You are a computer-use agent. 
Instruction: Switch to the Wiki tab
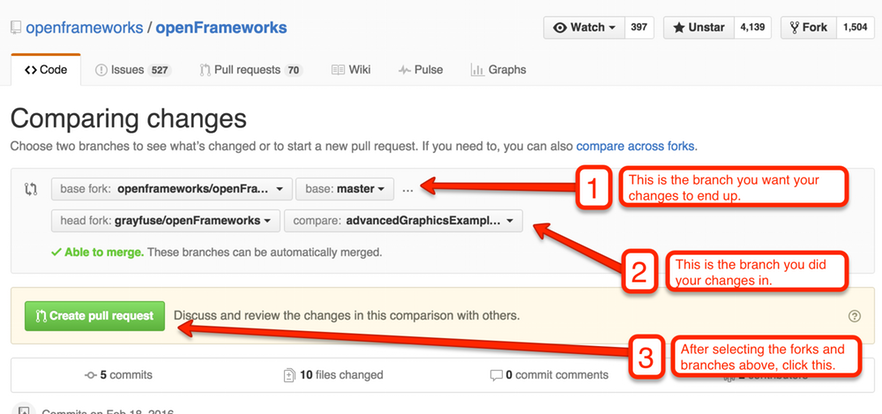[351, 70]
